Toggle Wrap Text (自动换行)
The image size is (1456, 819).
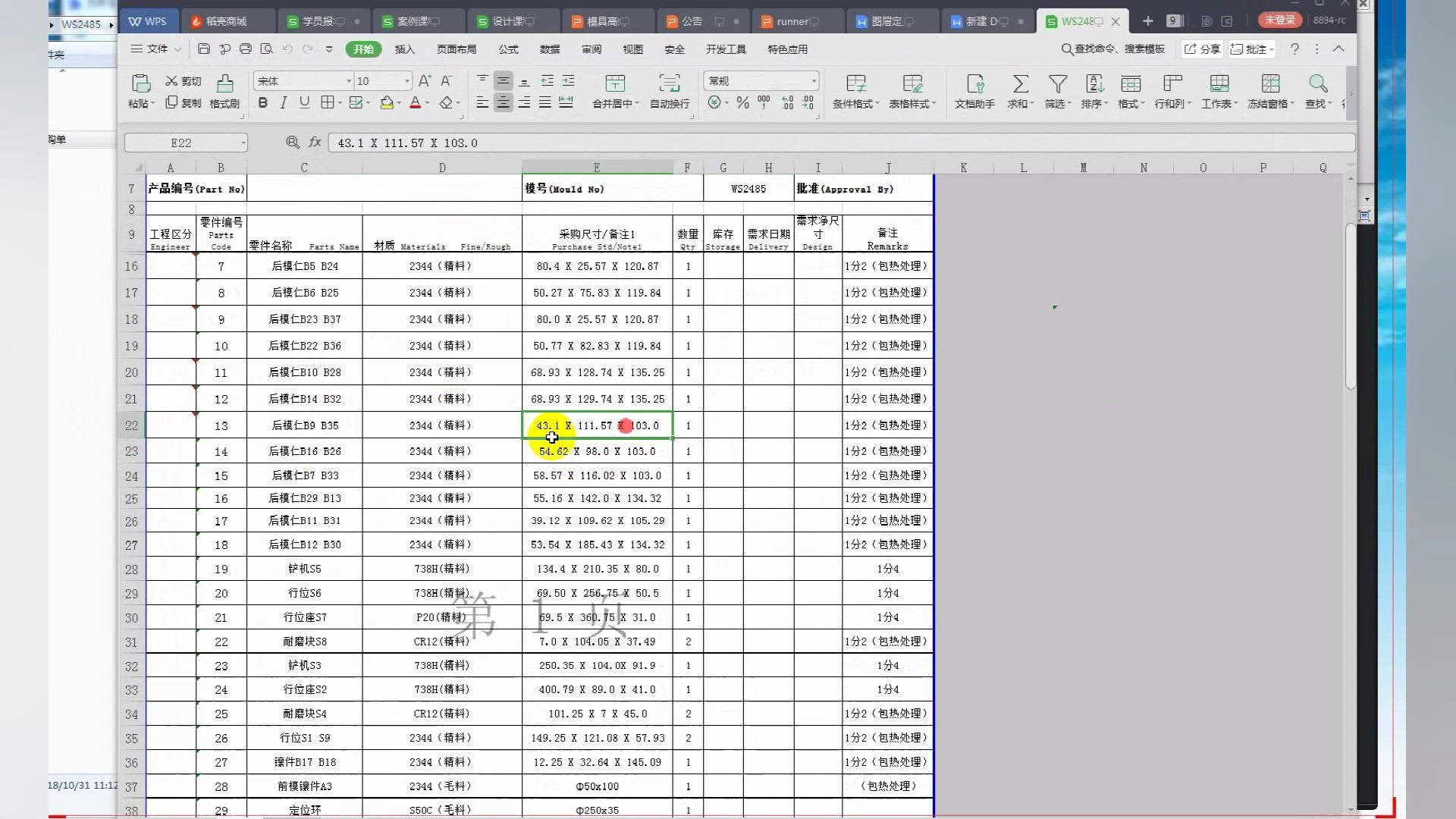click(x=669, y=84)
